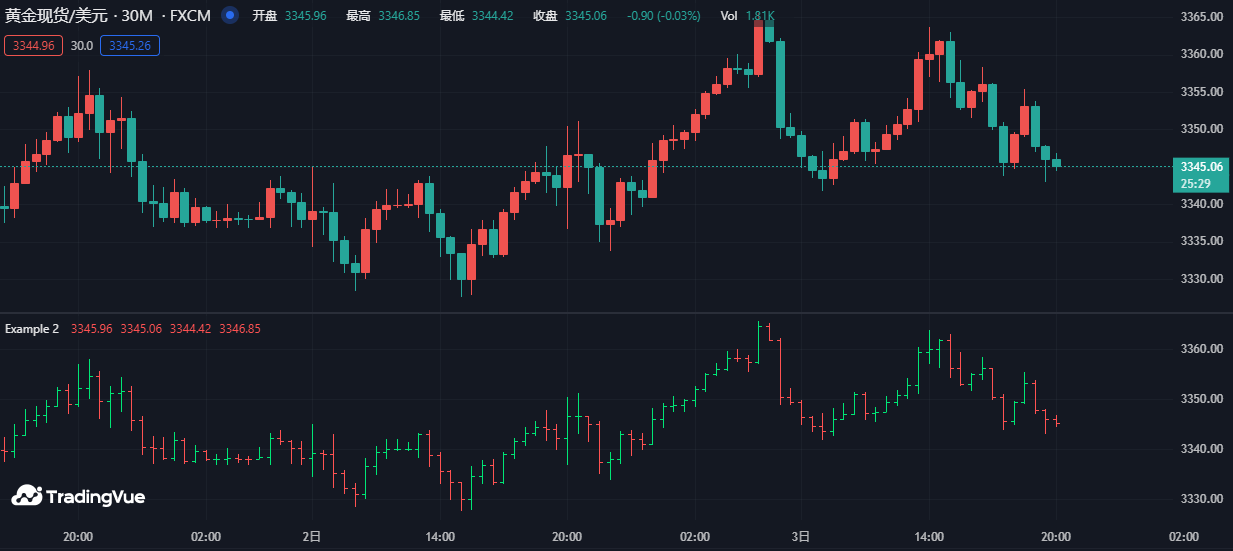Image resolution: width=1233 pixels, height=551 pixels.
Task: Click the red sell price 3344.96
Action: pos(35,46)
